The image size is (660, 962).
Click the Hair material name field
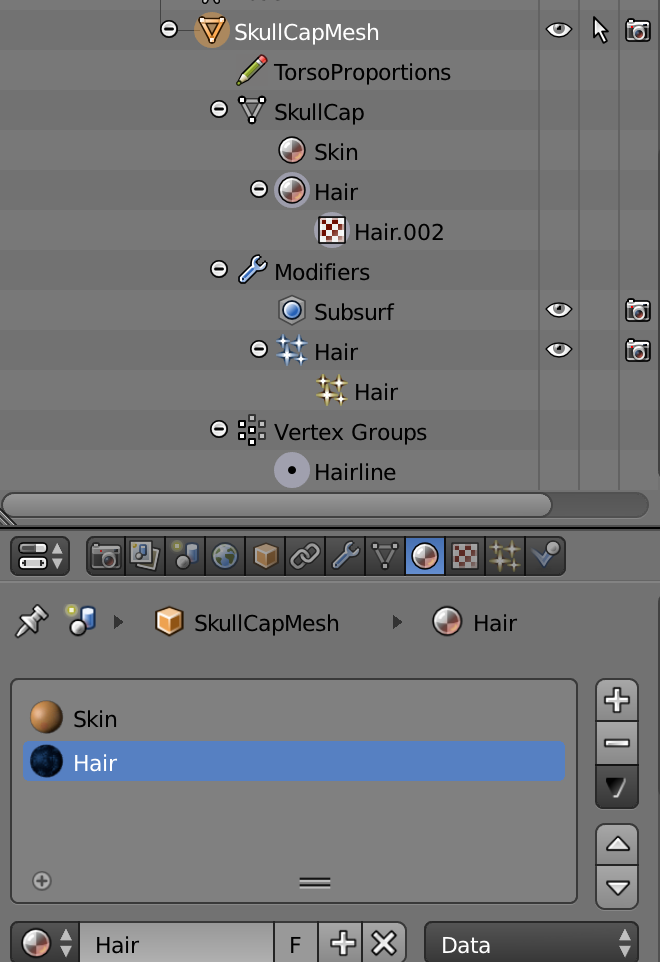pyautogui.click(x=177, y=944)
